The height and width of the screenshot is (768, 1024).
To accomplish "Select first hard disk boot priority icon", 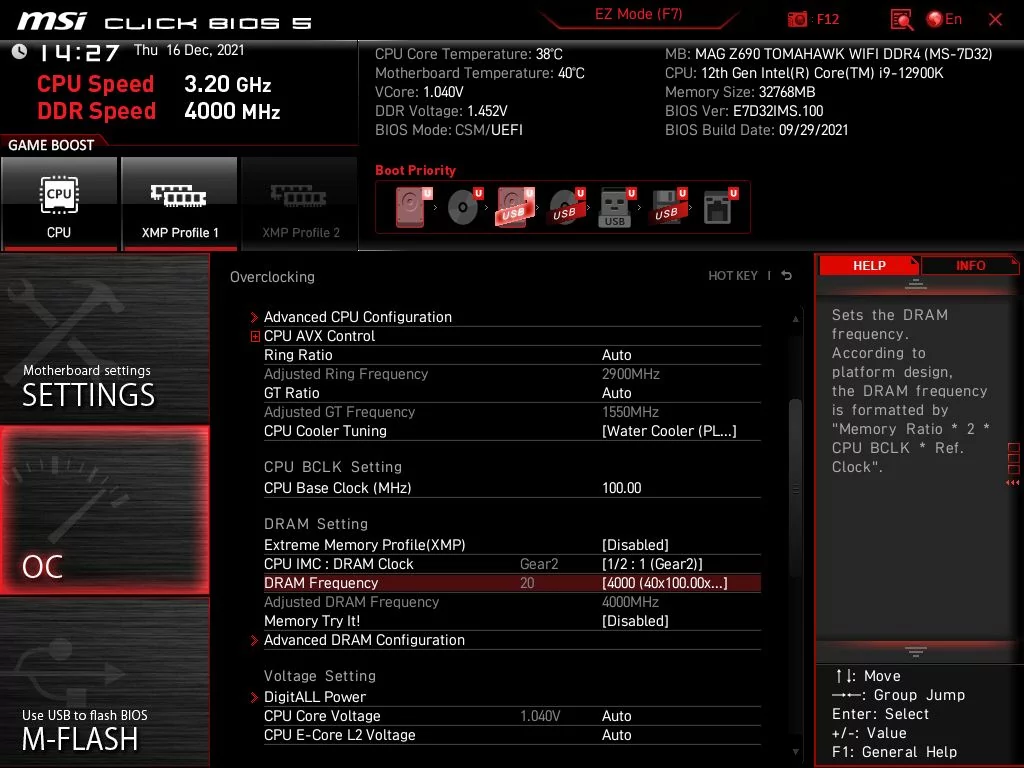I will 413,207.
